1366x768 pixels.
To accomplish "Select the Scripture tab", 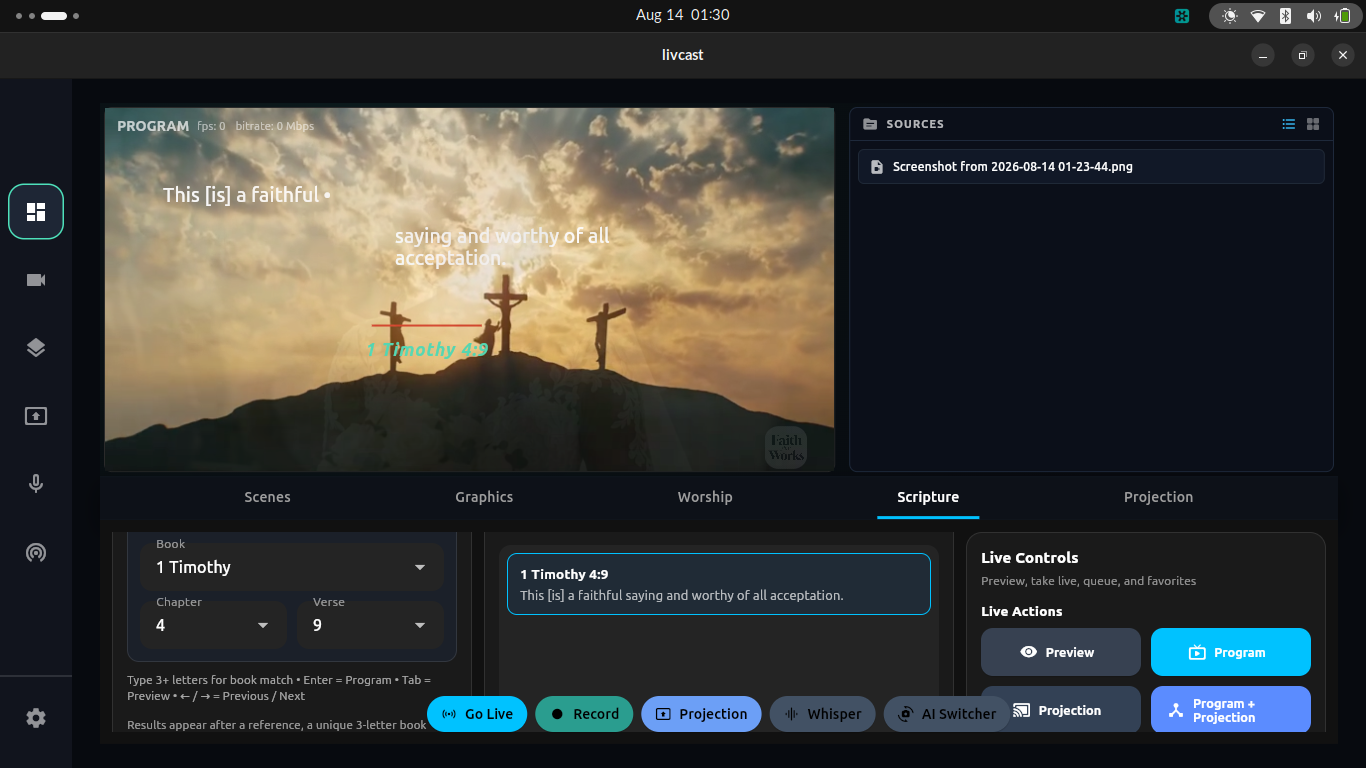I will (x=928, y=497).
